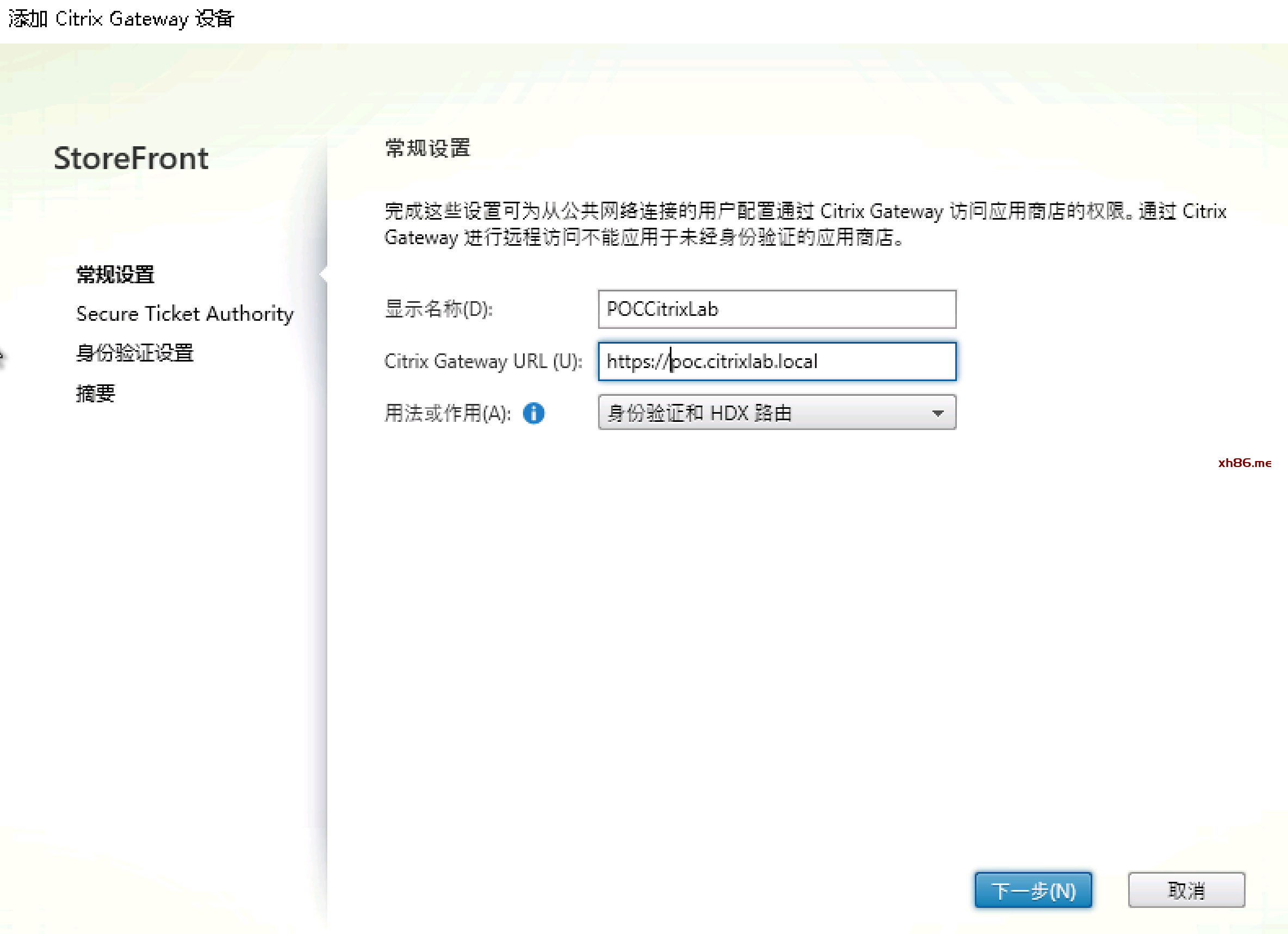Switch to 身份验证设置 step
Screen dimensions: 1288x934
(135, 353)
